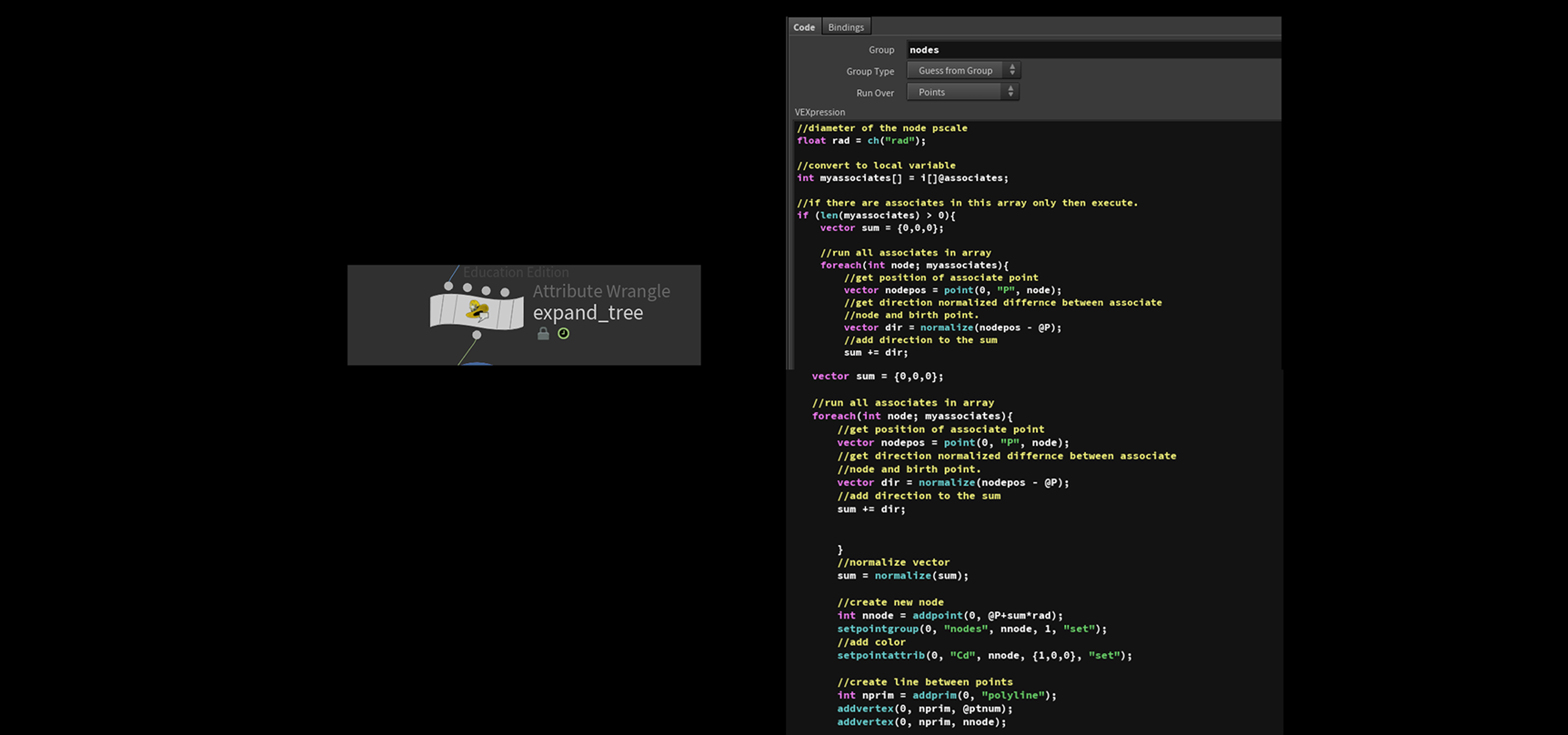This screenshot has height=735, width=1568.
Task: Open the Group Type dropdown
Action: click(963, 71)
